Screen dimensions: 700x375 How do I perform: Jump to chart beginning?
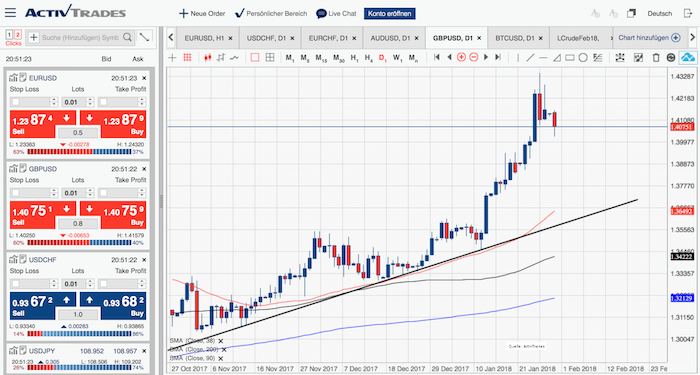point(437,57)
